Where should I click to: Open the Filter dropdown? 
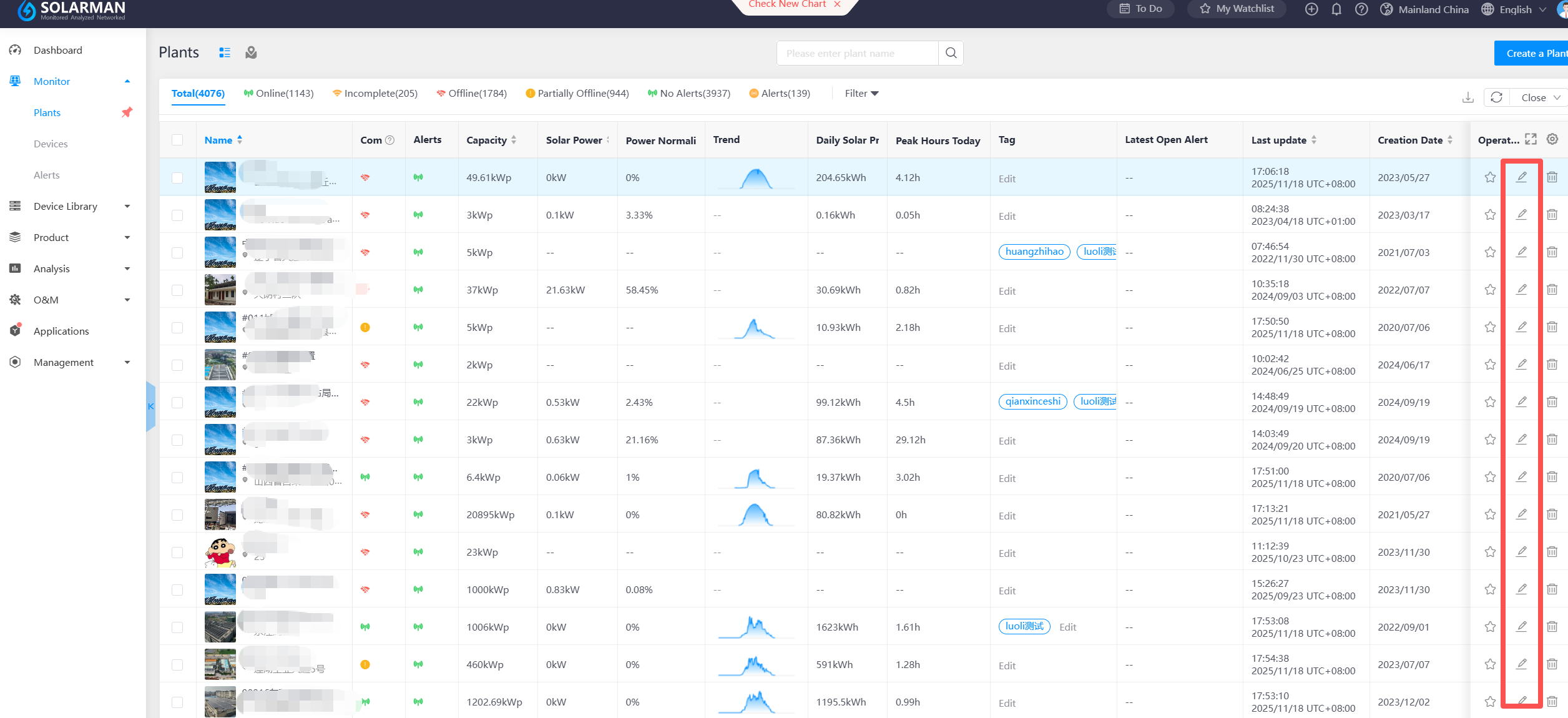[x=861, y=94]
